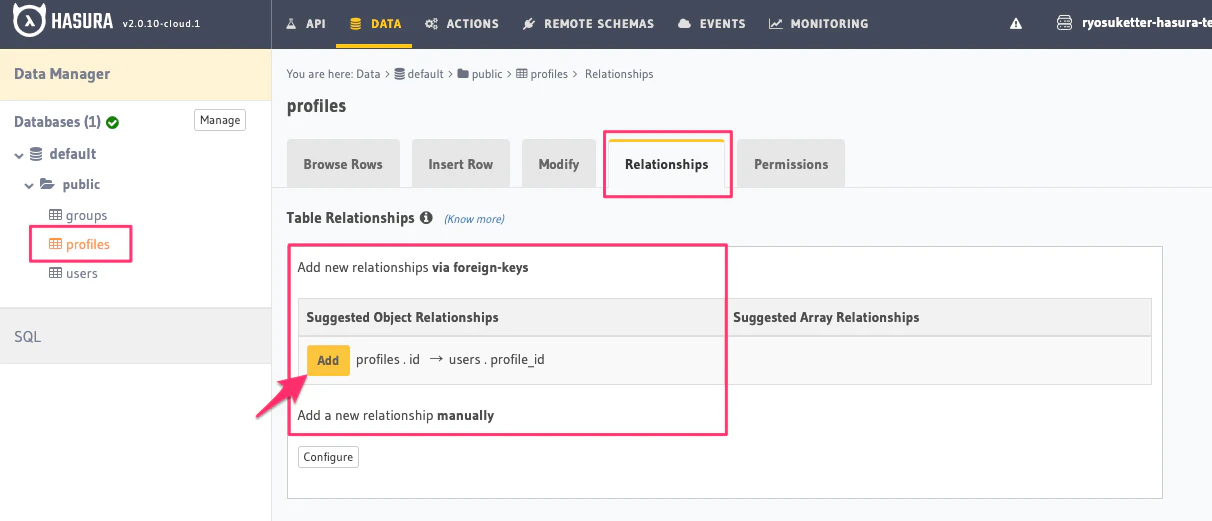This screenshot has height=521, width=1212.
Task: Open the ACTIONS tab
Action: pyautogui.click(x=462, y=23)
